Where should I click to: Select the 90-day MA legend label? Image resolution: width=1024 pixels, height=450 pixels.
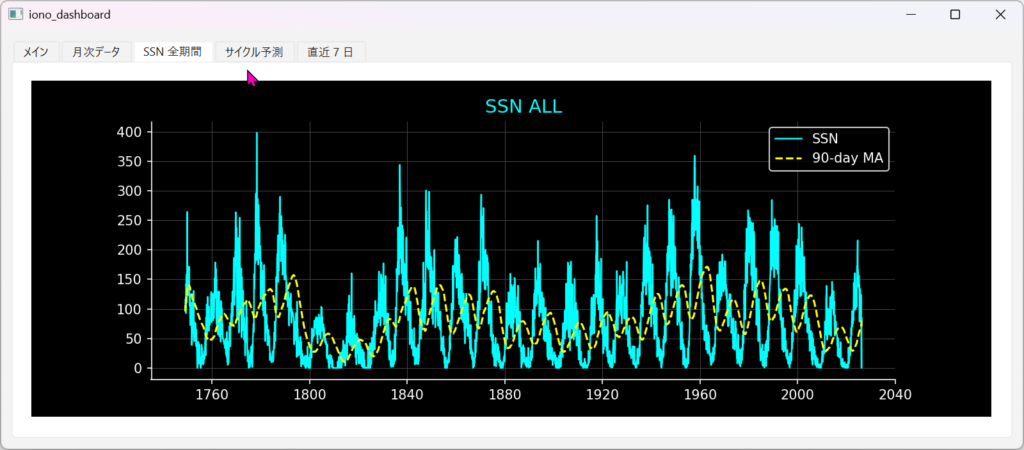[846, 158]
